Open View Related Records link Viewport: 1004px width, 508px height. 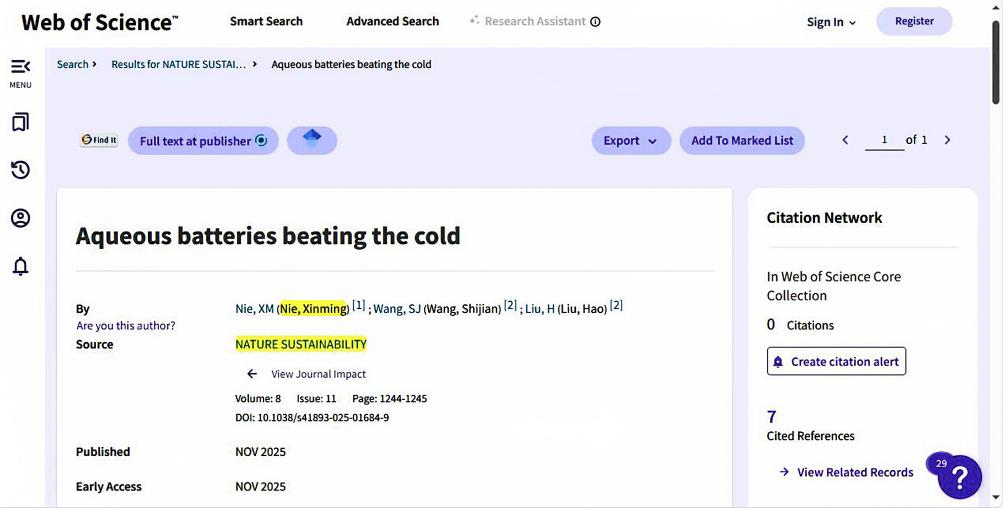(854, 472)
